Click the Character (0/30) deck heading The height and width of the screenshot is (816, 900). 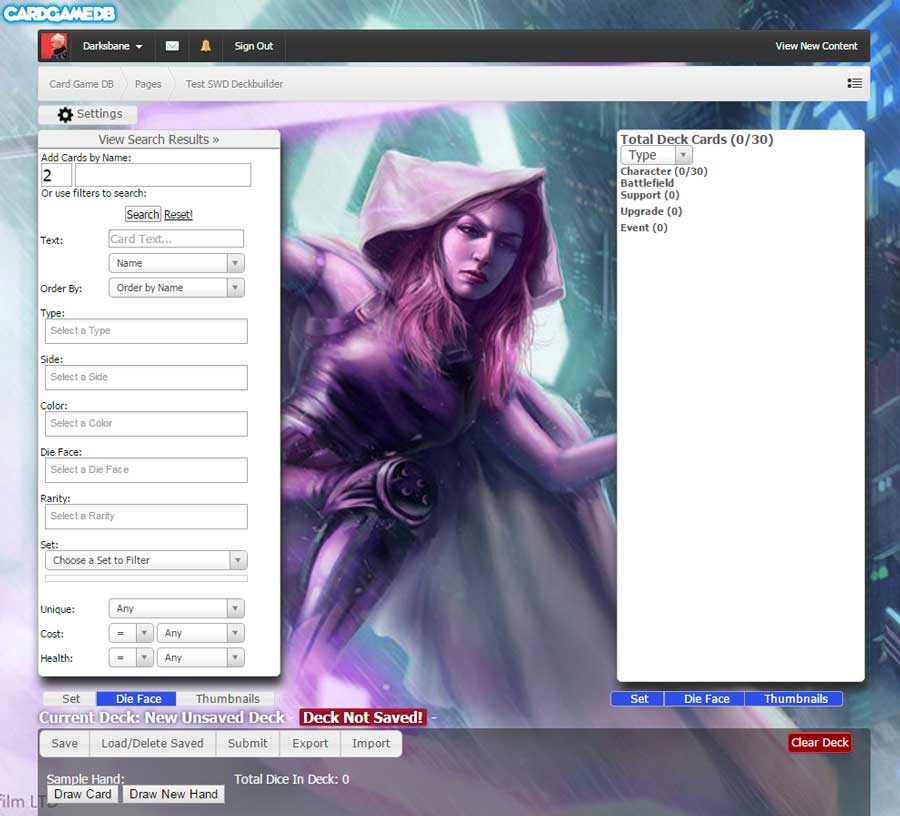pos(664,172)
